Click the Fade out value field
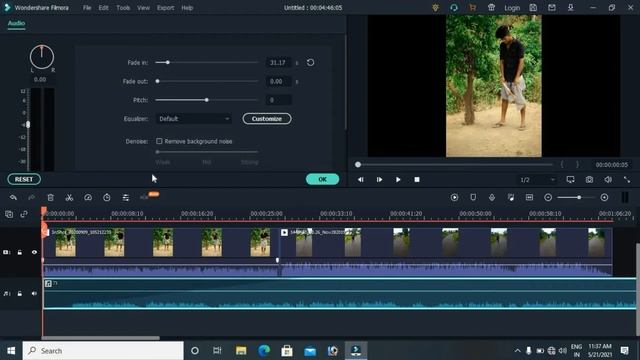 (x=278, y=81)
